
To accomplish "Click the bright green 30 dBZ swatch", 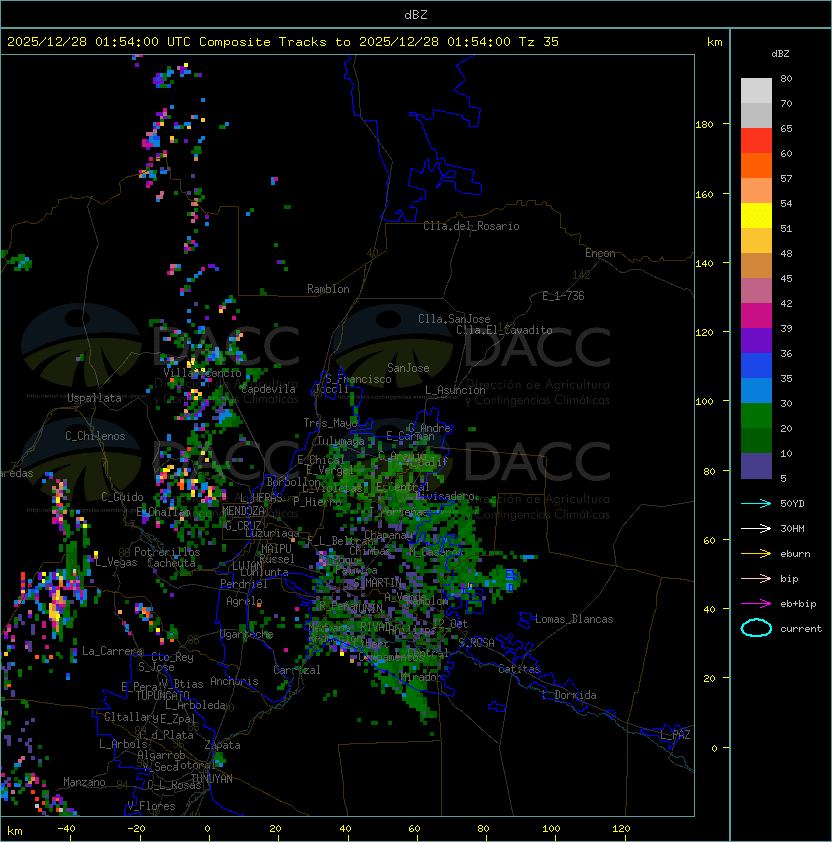I will 756,416.
